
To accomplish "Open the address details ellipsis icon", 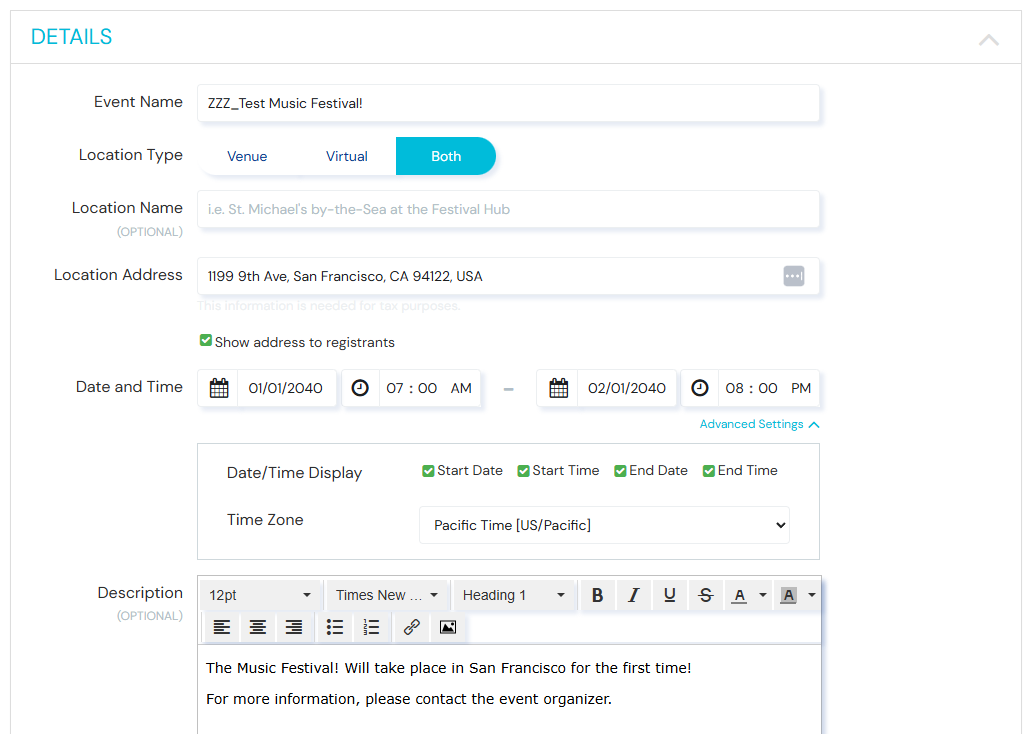I will click(794, 276).
